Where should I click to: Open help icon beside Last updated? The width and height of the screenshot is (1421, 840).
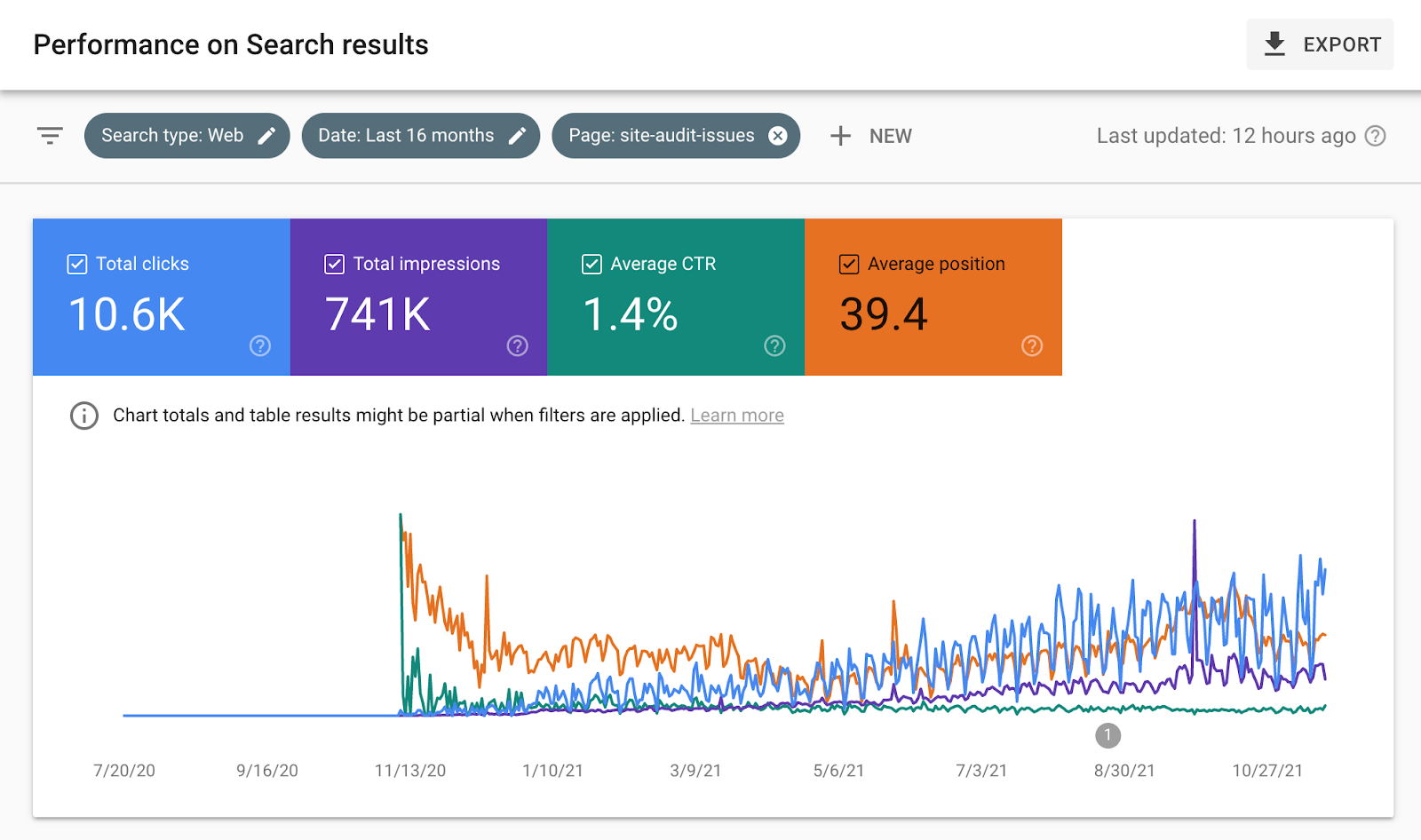[x=1375, y=136]
